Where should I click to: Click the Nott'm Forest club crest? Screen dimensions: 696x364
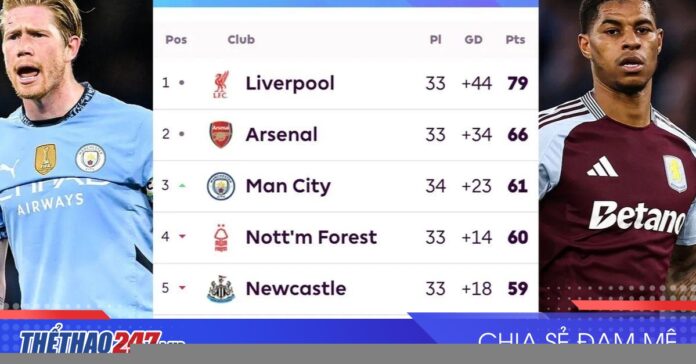(x=221, y=238)
